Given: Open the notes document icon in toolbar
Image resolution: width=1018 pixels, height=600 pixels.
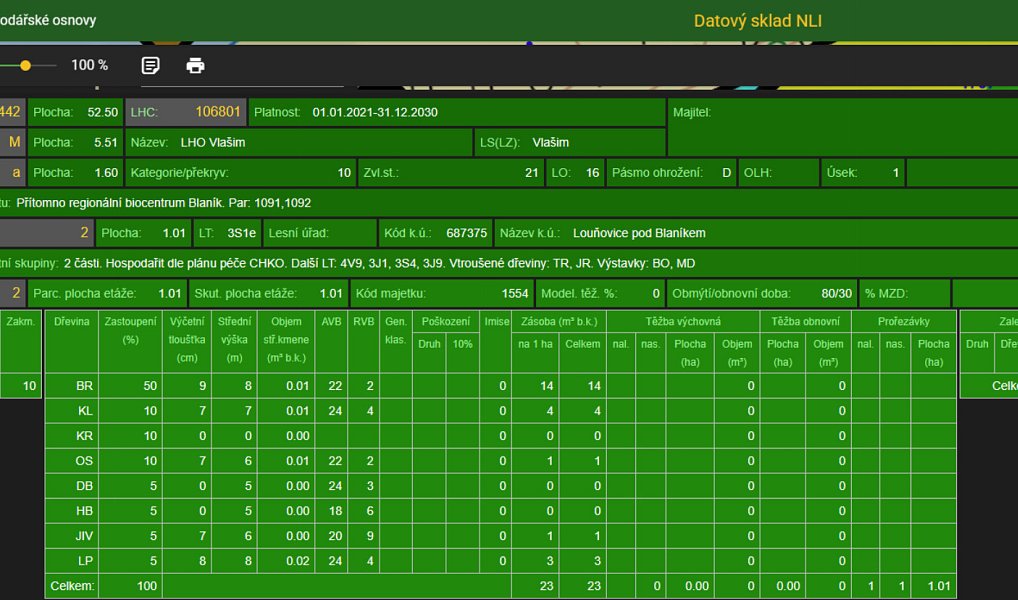Looking at the screenshot, I should [x=151, y=66].
